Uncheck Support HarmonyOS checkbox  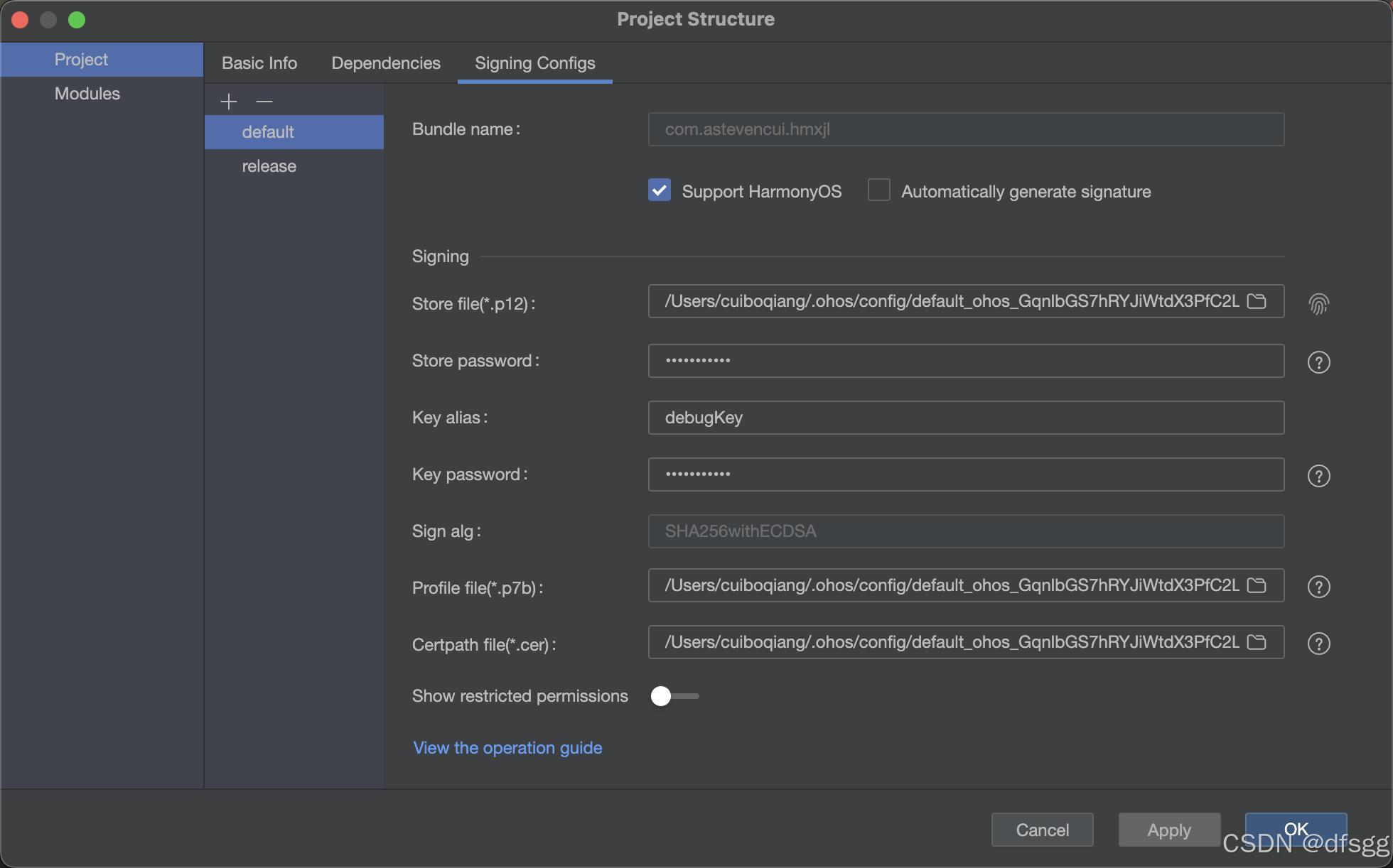click(x=659, y=190)
